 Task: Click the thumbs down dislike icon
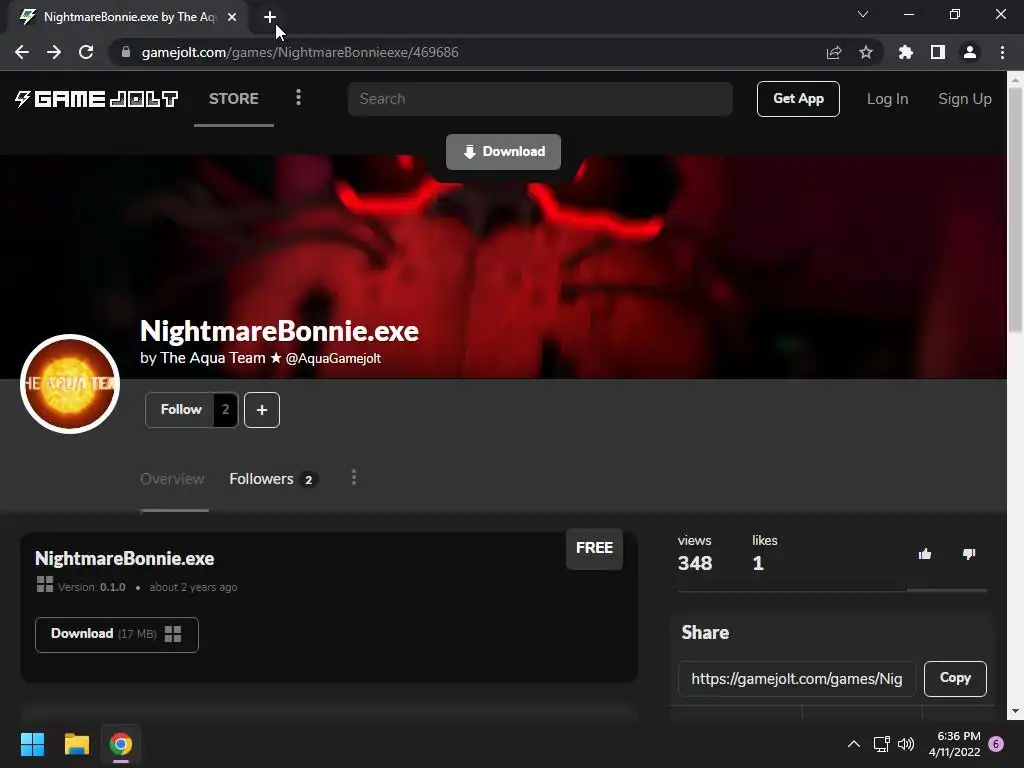[x=969, y=554]
